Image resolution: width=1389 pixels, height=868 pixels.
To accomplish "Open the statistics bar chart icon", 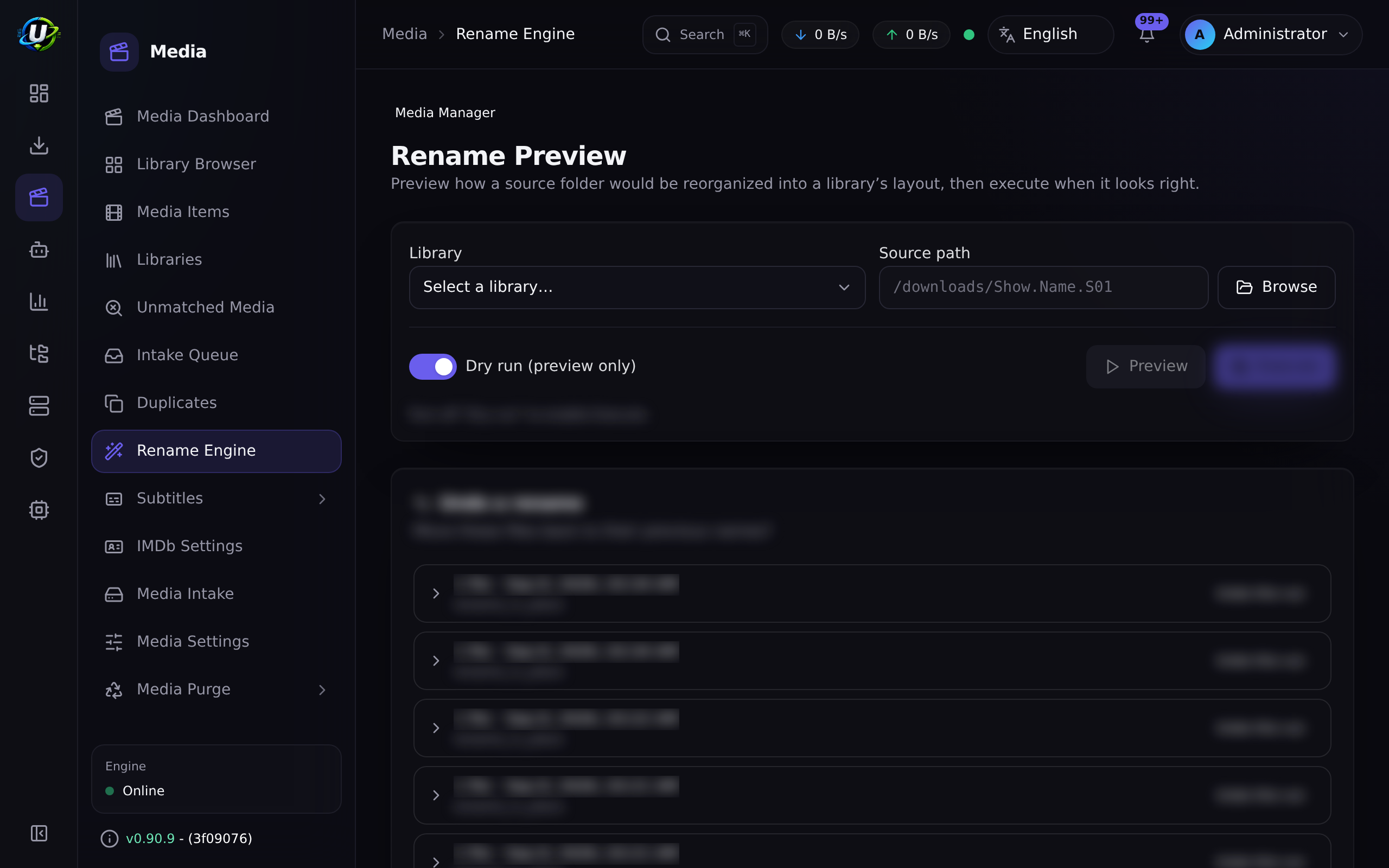I will tap(39, 302).
